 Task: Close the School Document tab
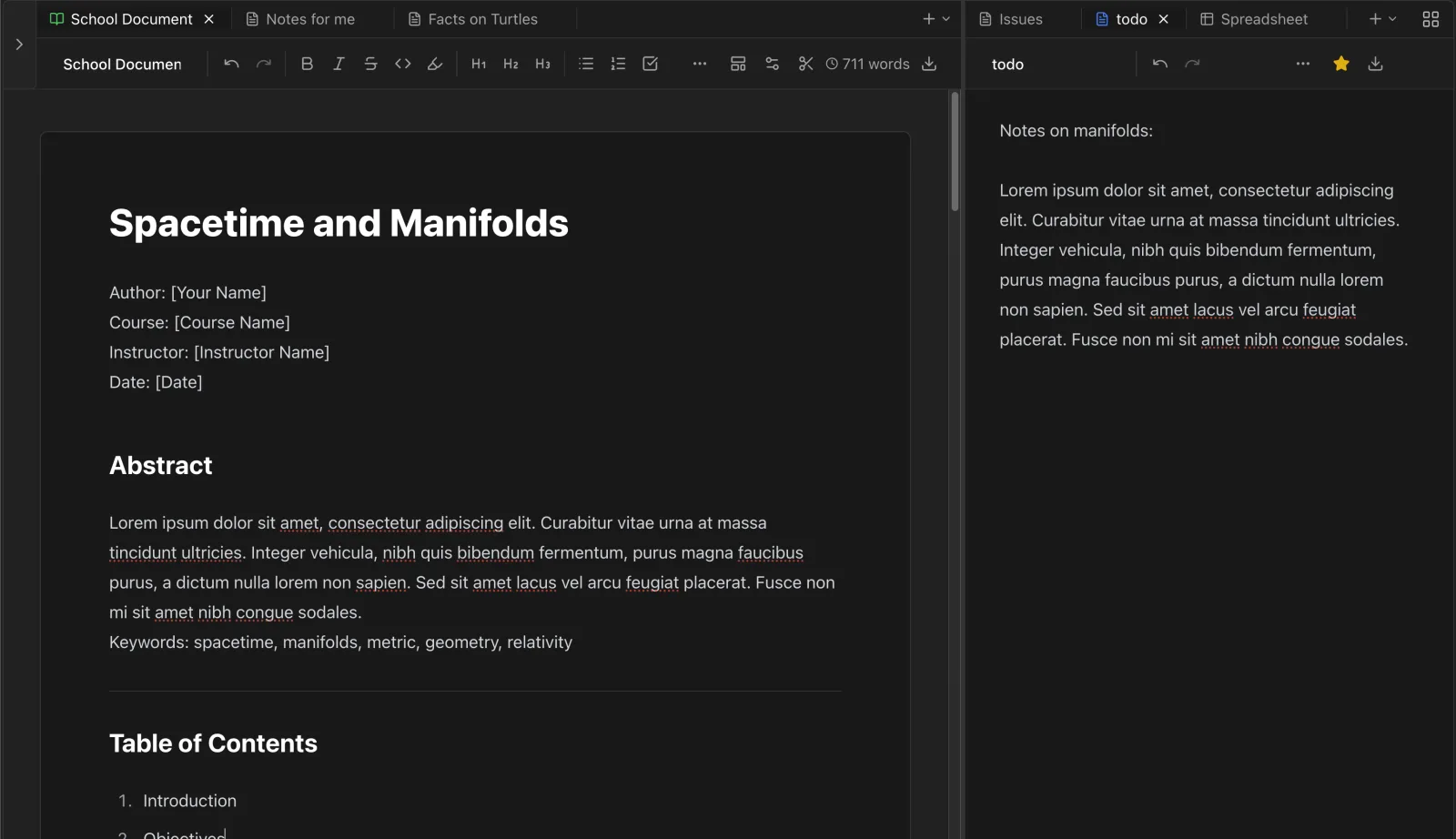[208, 19]
